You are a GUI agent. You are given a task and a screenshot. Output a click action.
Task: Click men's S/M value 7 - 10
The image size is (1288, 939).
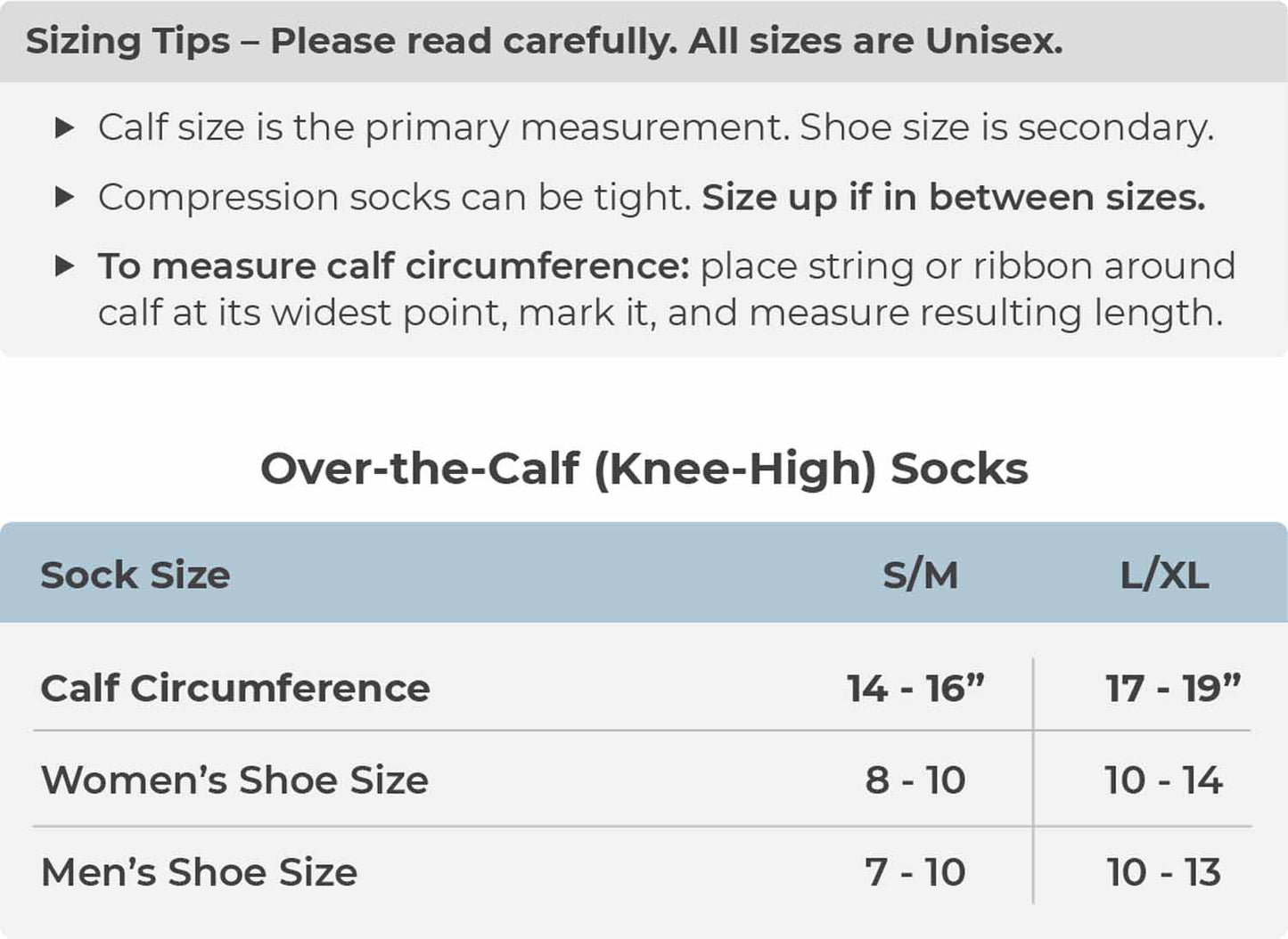915,872
